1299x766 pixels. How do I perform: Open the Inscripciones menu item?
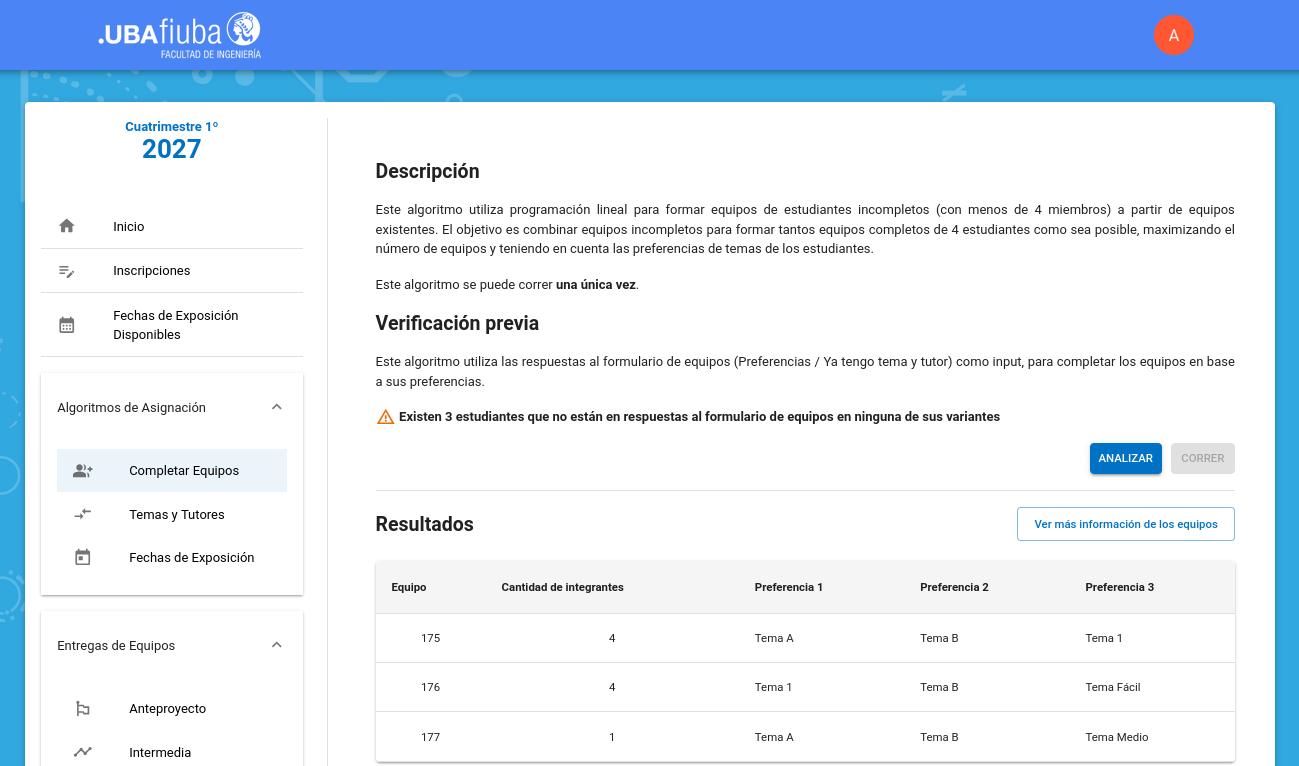(x=152, y=271)
